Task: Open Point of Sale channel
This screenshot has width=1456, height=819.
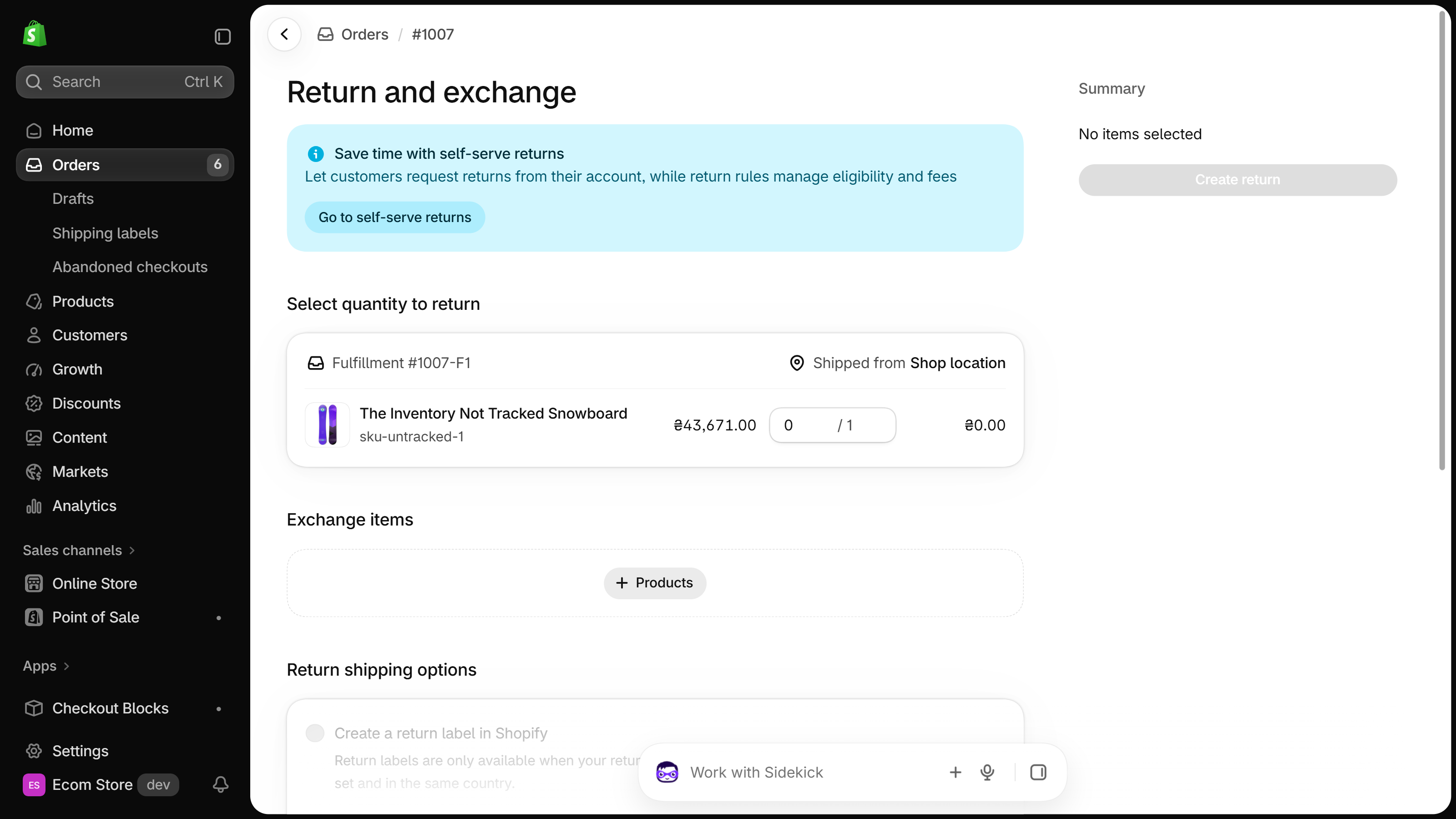Action: click(x=125, y=618)
